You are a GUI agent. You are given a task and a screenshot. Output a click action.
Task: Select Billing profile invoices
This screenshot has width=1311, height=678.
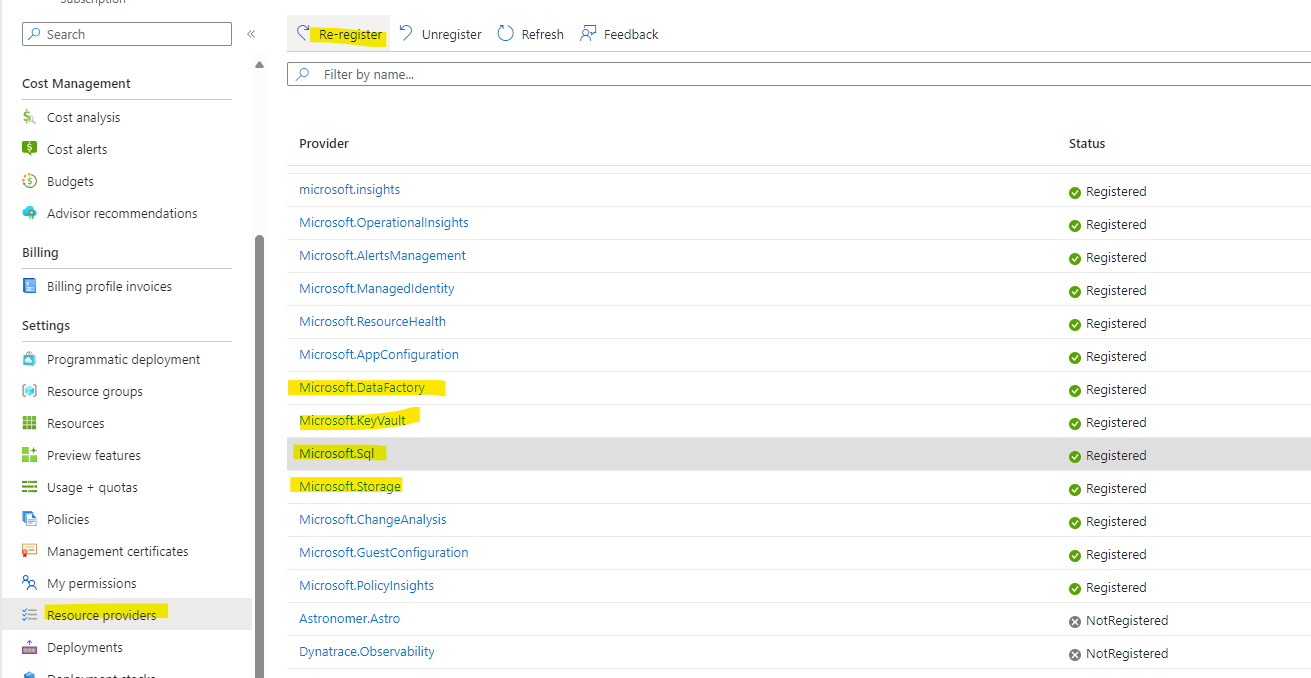(x=109, y=286)
